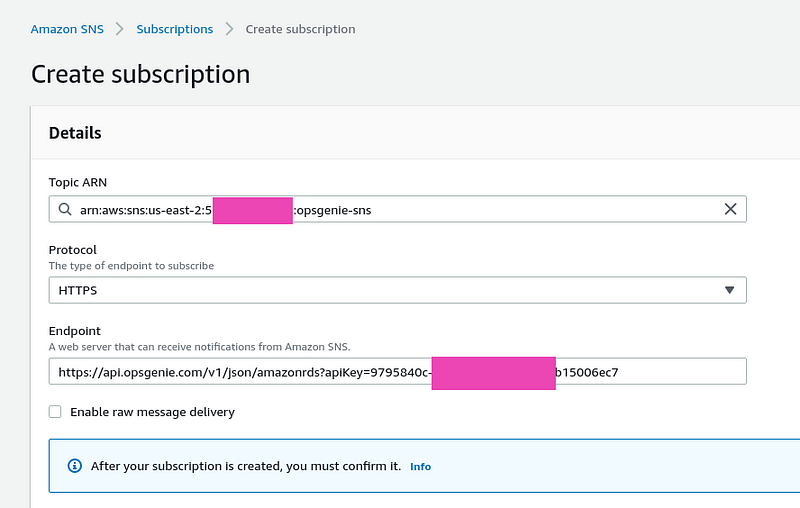Click the Endpoint field label
This screenshot has width=800, height=508.
pyautogui.click(x=74, y=331)
